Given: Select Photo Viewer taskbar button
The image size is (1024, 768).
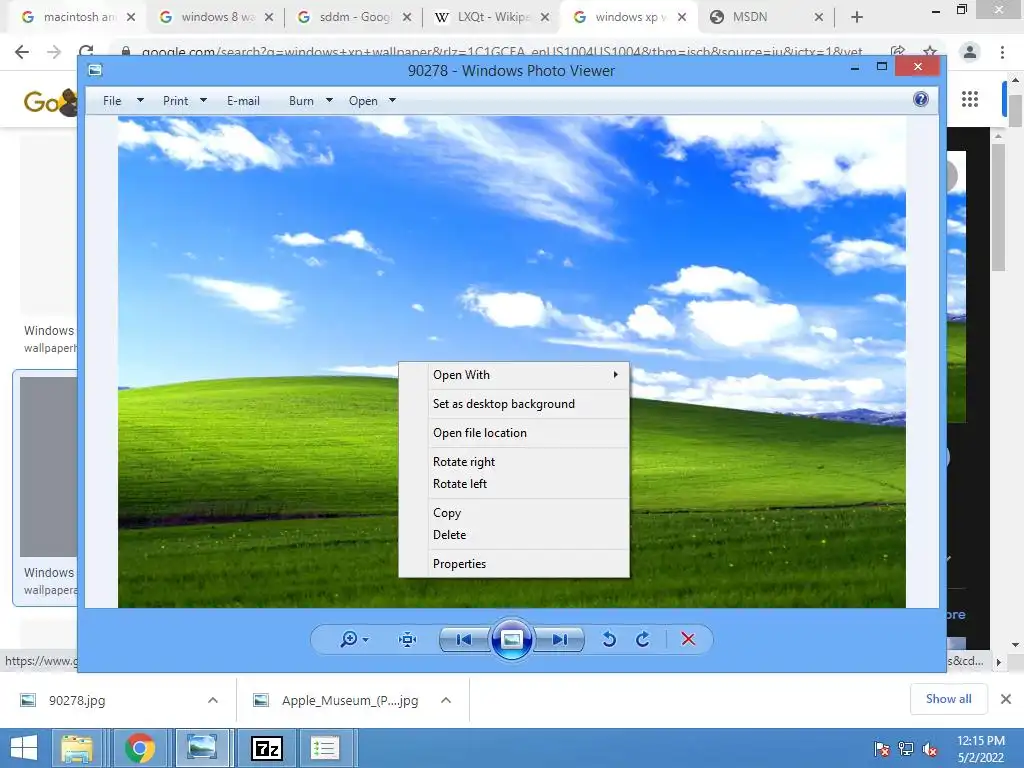Looking at the screenshot, I should (202, 748).
